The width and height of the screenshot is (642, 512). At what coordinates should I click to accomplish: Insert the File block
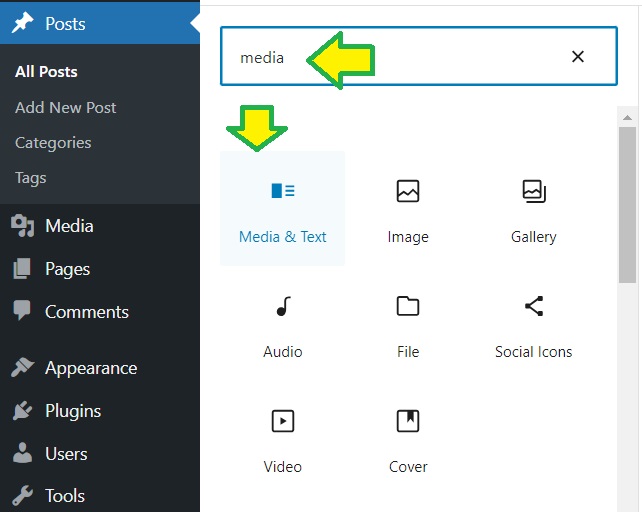coord(408,324)
